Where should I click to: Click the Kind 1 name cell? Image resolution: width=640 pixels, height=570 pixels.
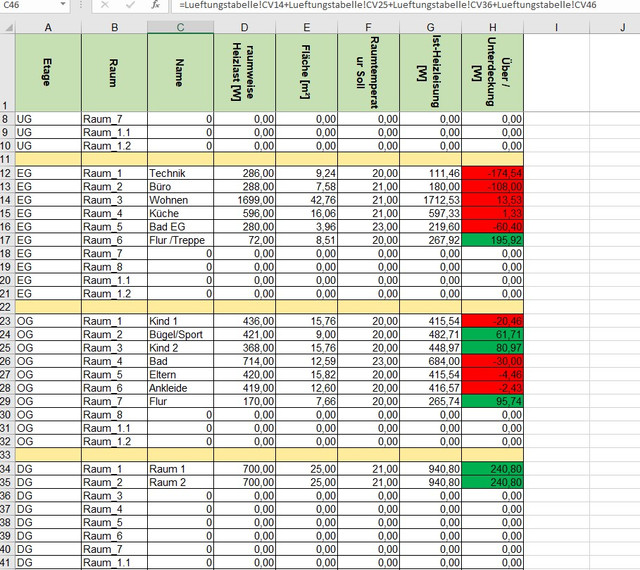[180, 321]
